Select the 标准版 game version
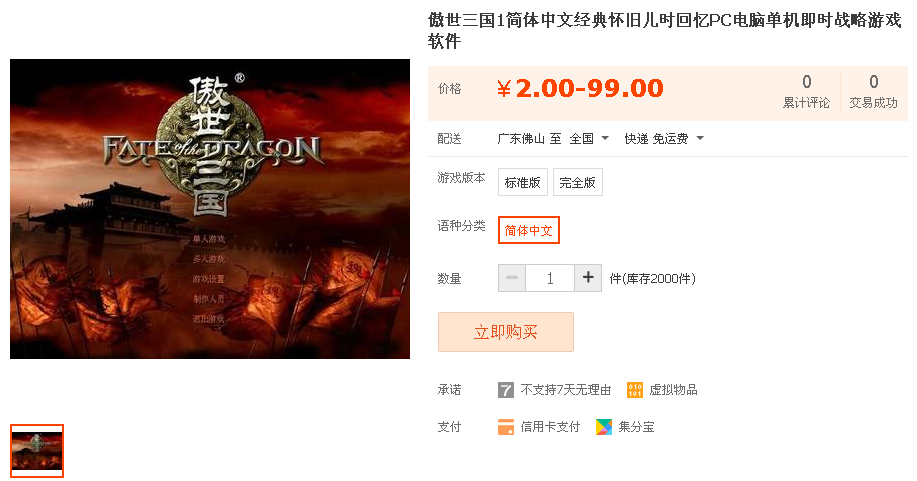Screen dimensions: 917x481 pyautogui.click(x=523, y=183)
